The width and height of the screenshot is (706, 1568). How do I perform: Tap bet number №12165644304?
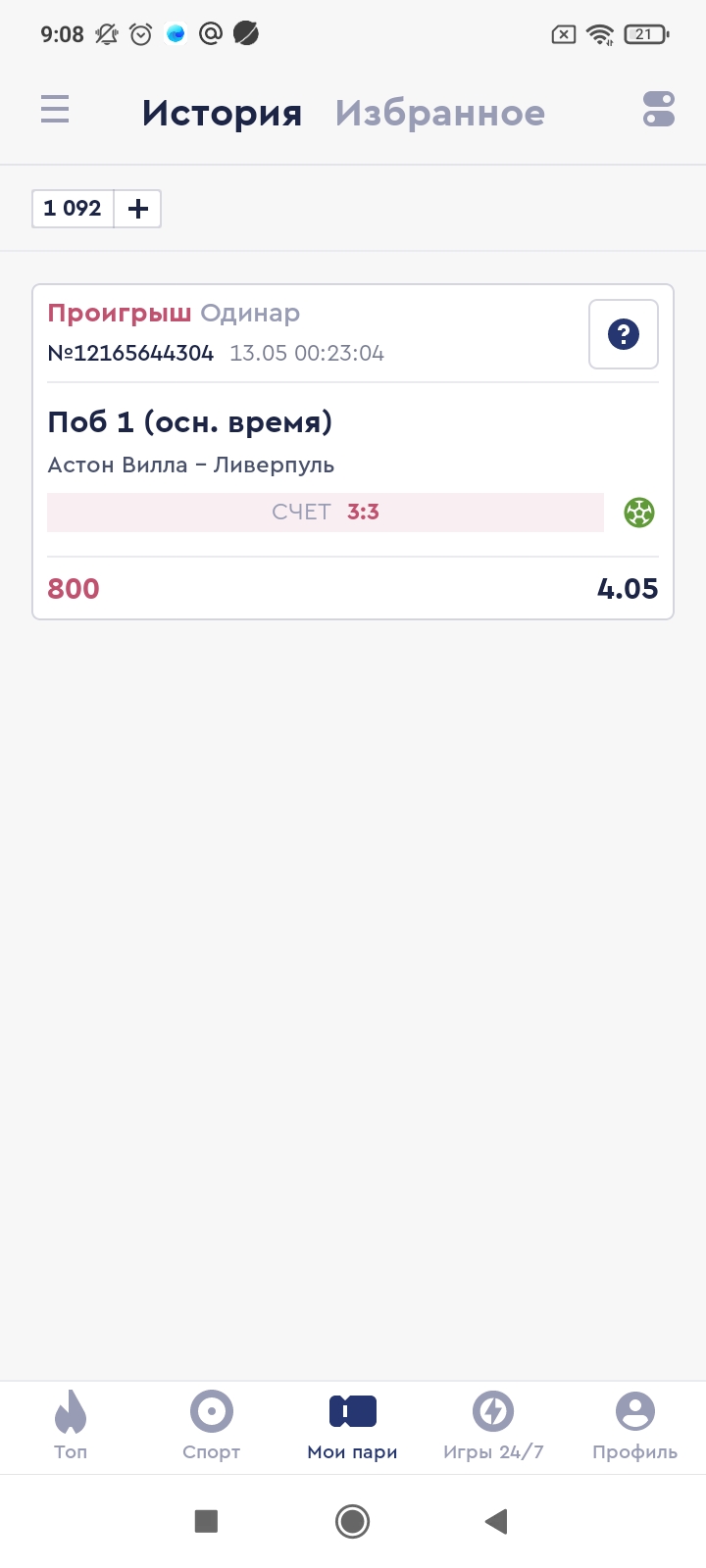130,354
